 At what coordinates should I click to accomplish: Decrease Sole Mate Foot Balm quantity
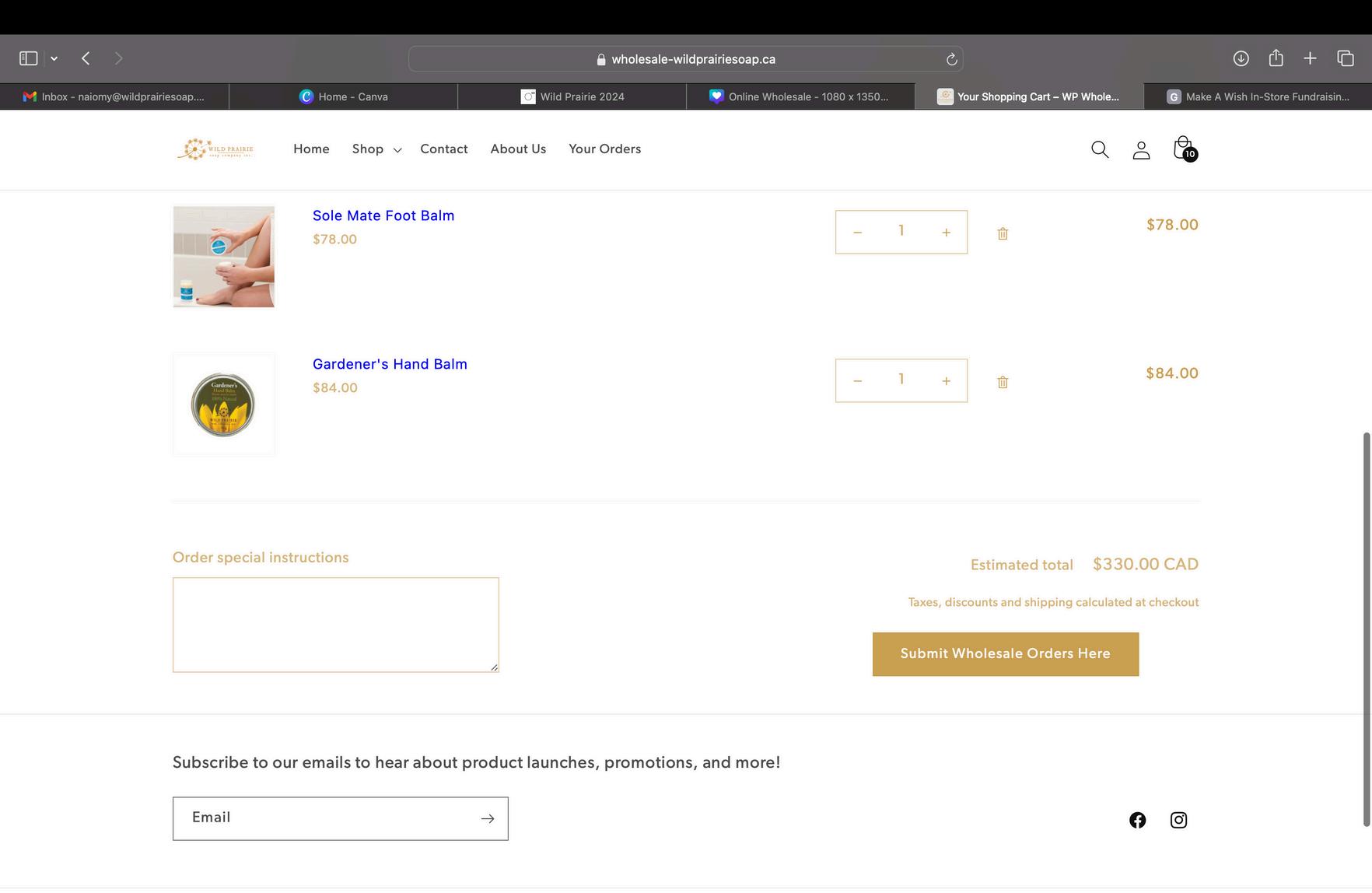(857, 232)
